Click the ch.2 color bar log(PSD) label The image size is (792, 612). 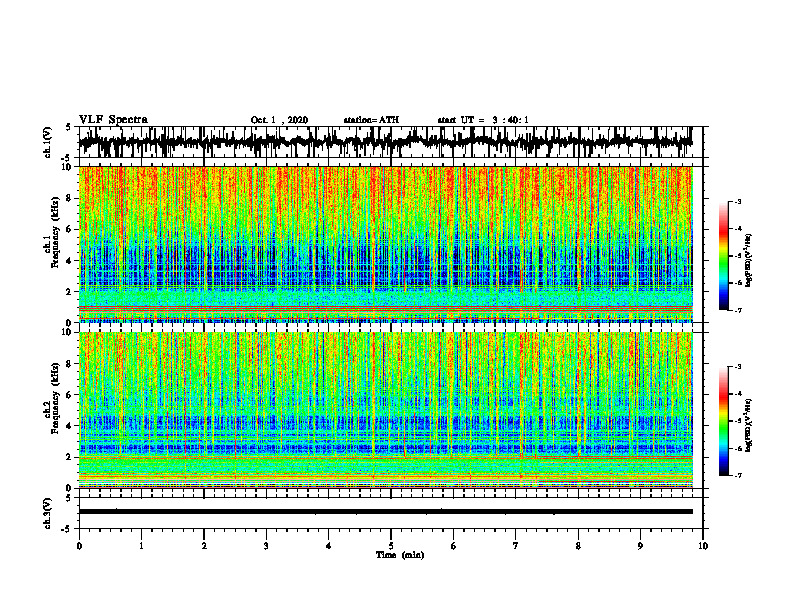pos(749,425)
